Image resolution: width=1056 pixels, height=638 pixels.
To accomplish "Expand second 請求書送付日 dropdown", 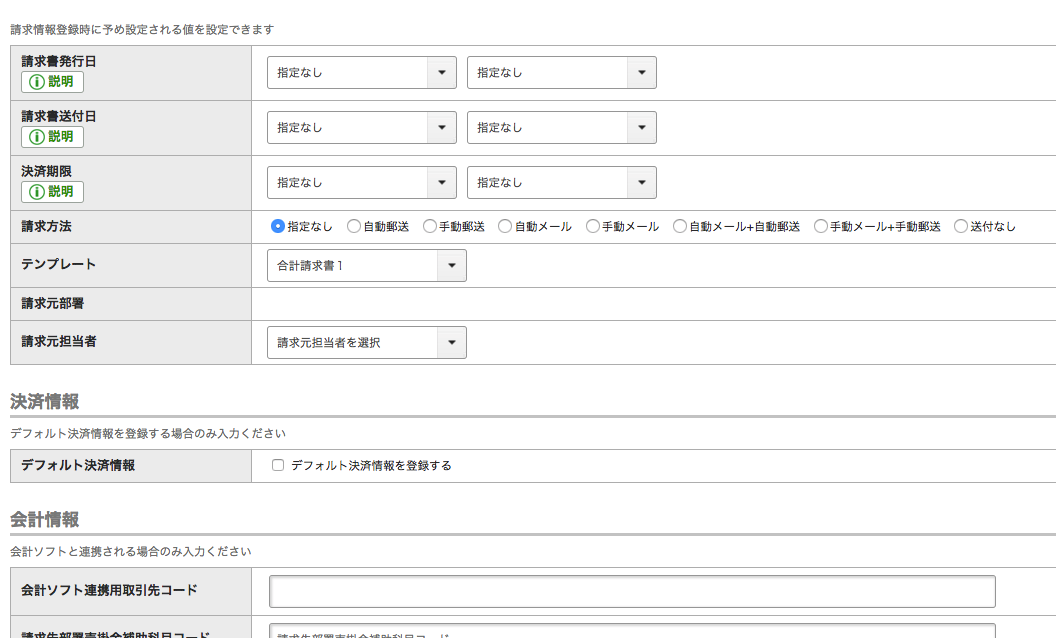I will (561, 128).
